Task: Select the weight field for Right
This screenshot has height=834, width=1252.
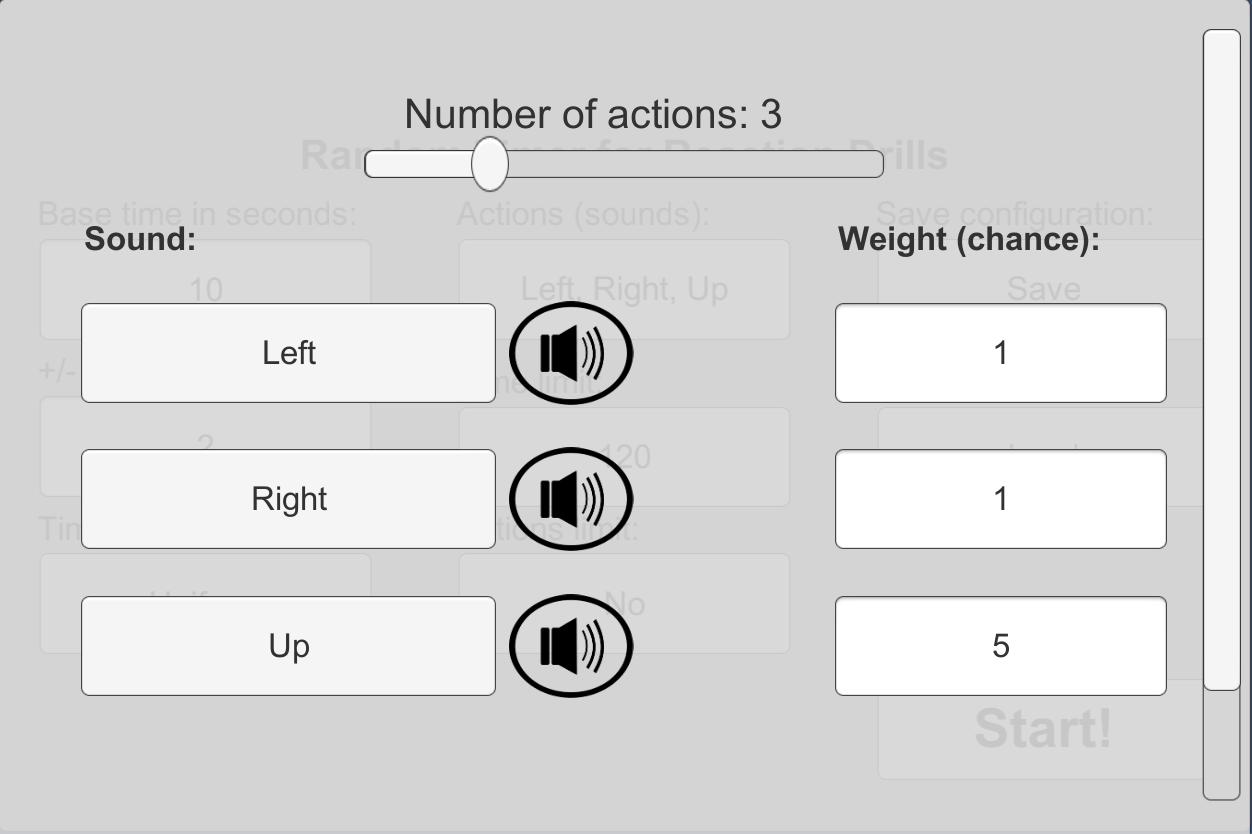Action: (1000, 499)
